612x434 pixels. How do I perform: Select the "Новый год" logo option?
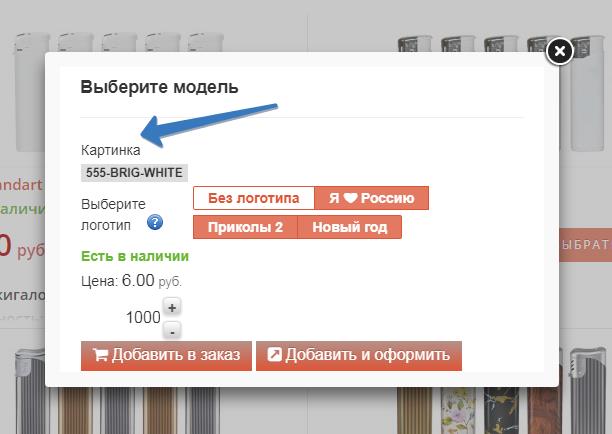pyautogui.click(x=350, y=227)
